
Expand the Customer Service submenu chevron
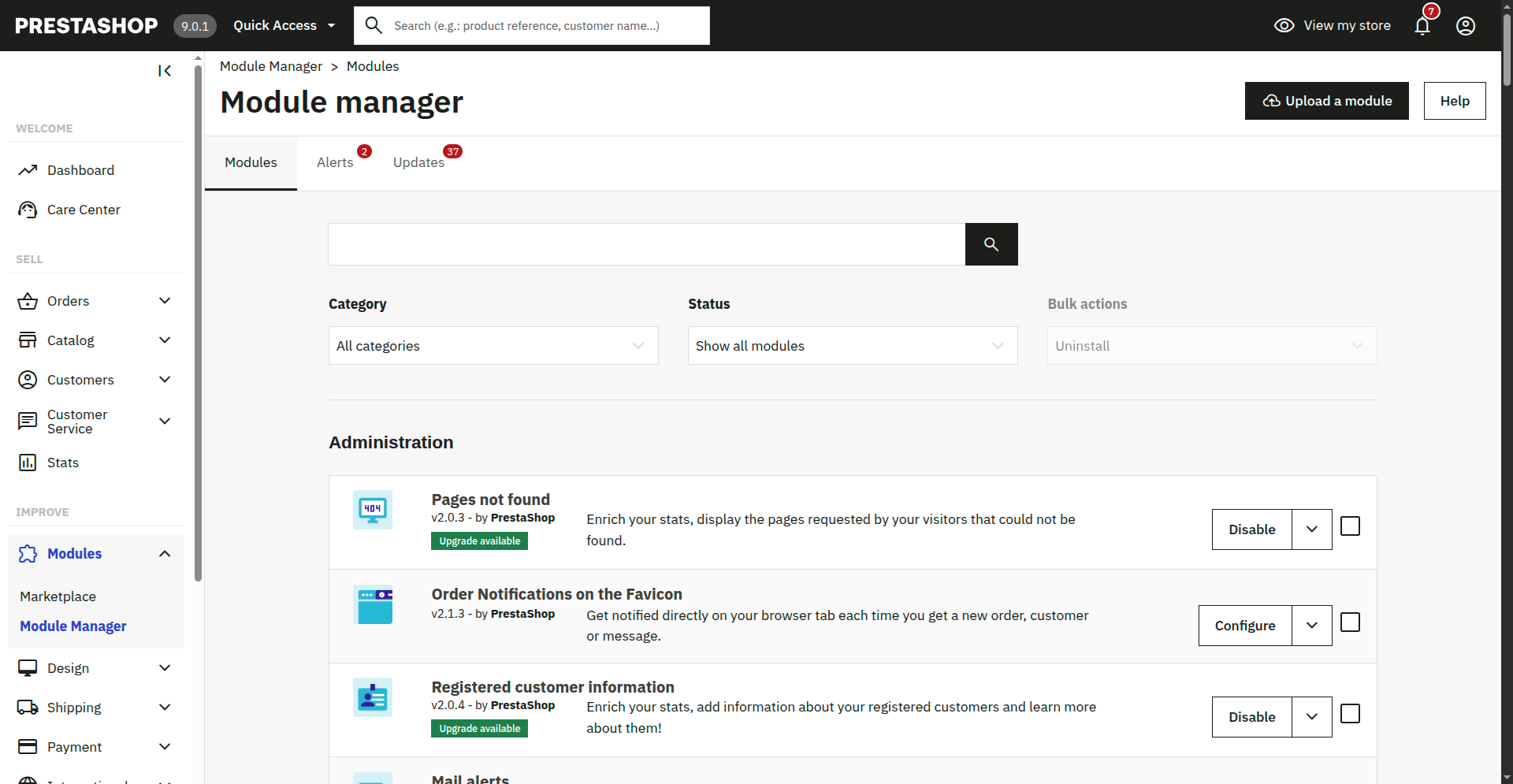pos(165,421)
